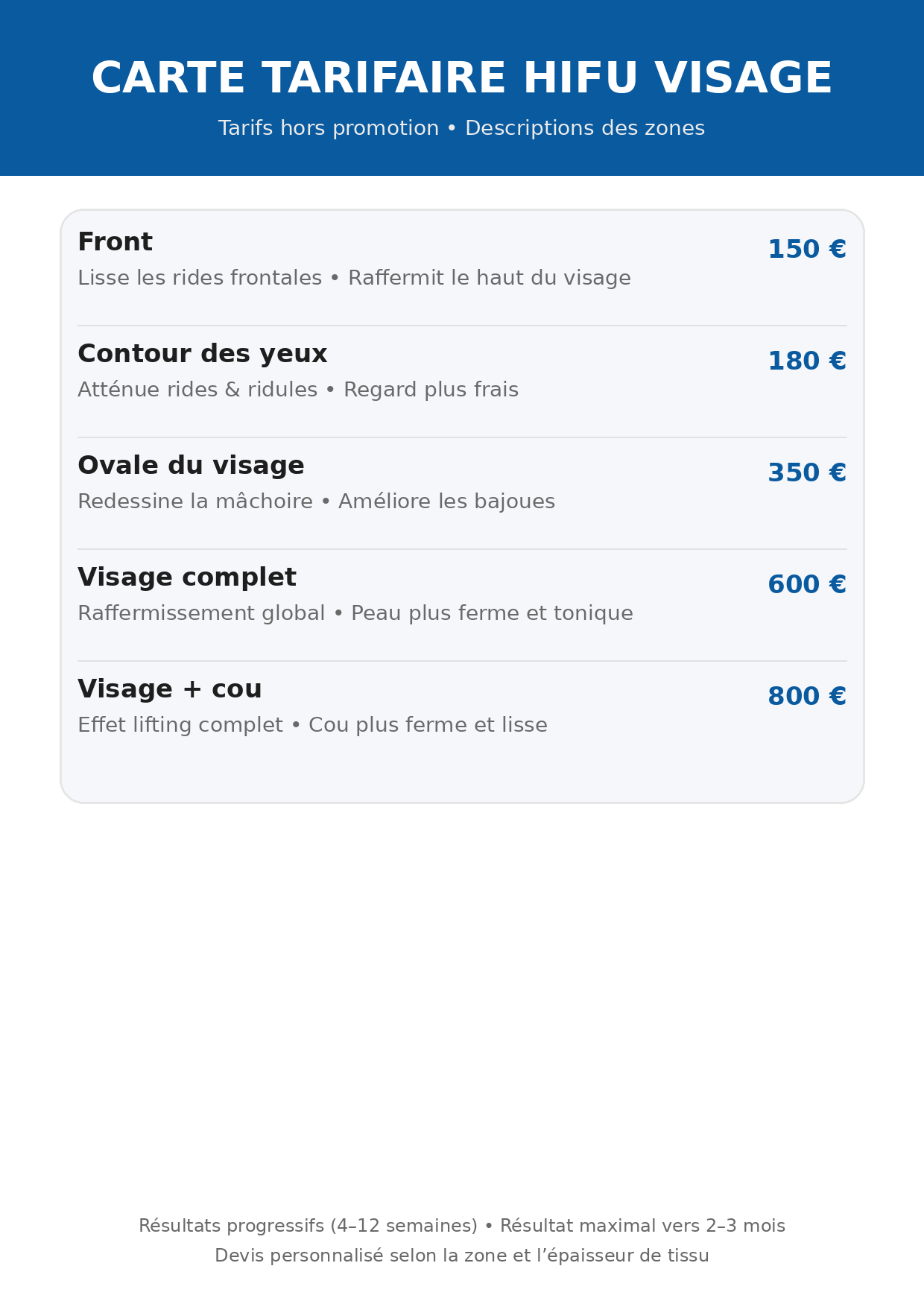Click the 'Résultats progressifs (4–12 semaines)' footer note
The width and height of the screenshot is (924, 1304).
point(462,1226)
